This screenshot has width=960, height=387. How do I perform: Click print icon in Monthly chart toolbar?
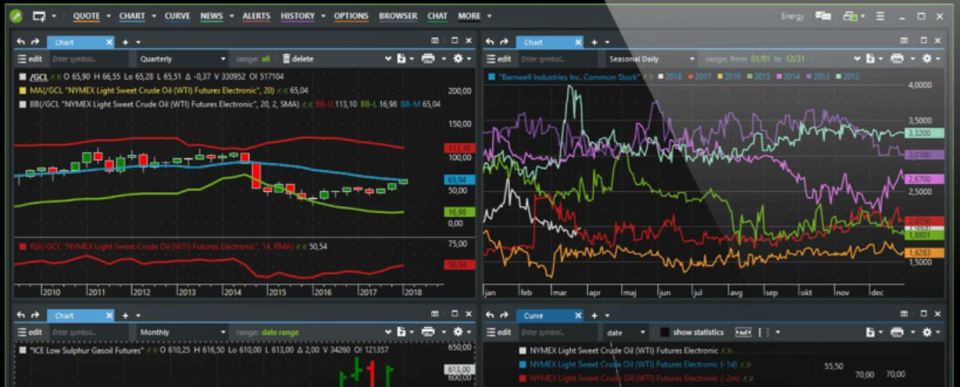click(x=428, y=332)
